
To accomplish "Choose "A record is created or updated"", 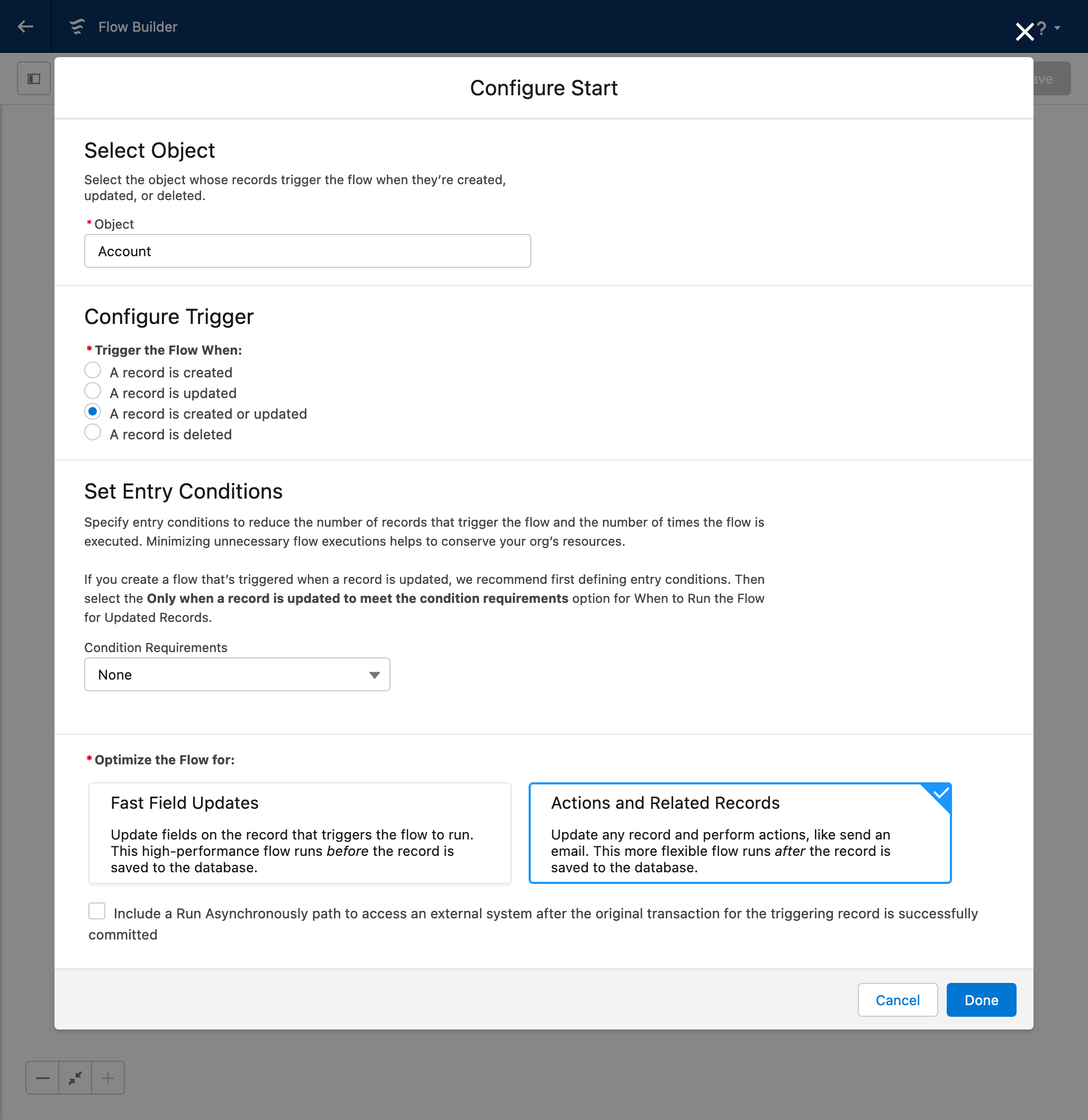I will (x=93, y=412).
